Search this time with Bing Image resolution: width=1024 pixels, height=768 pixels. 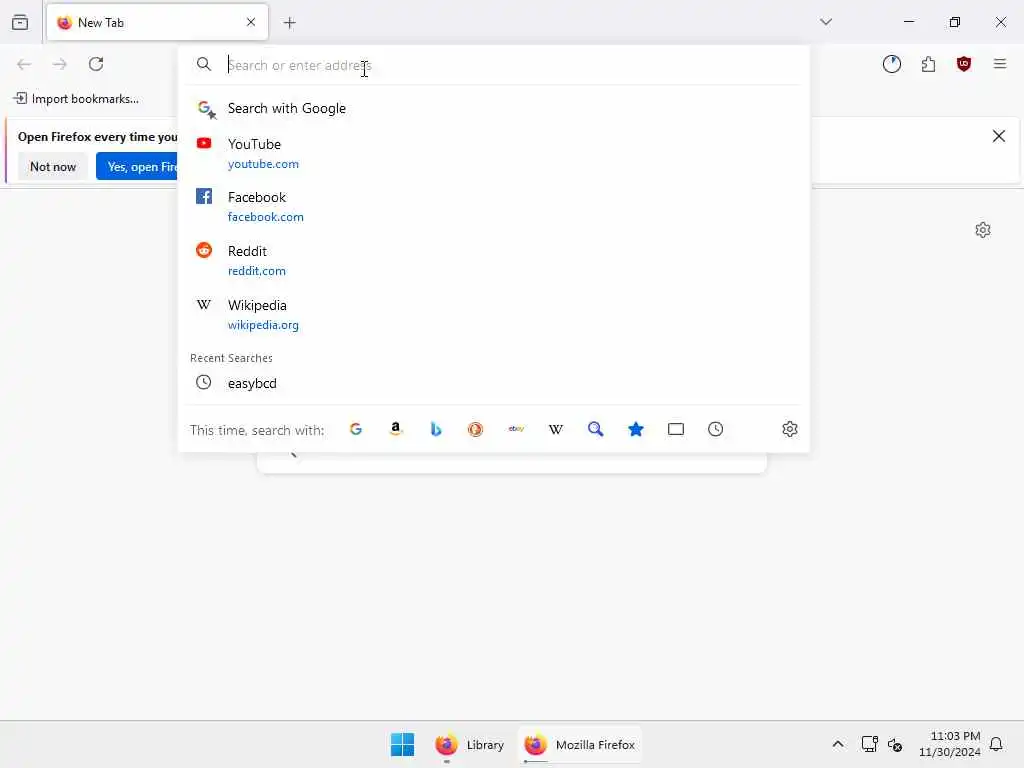(x=436, y=429)
